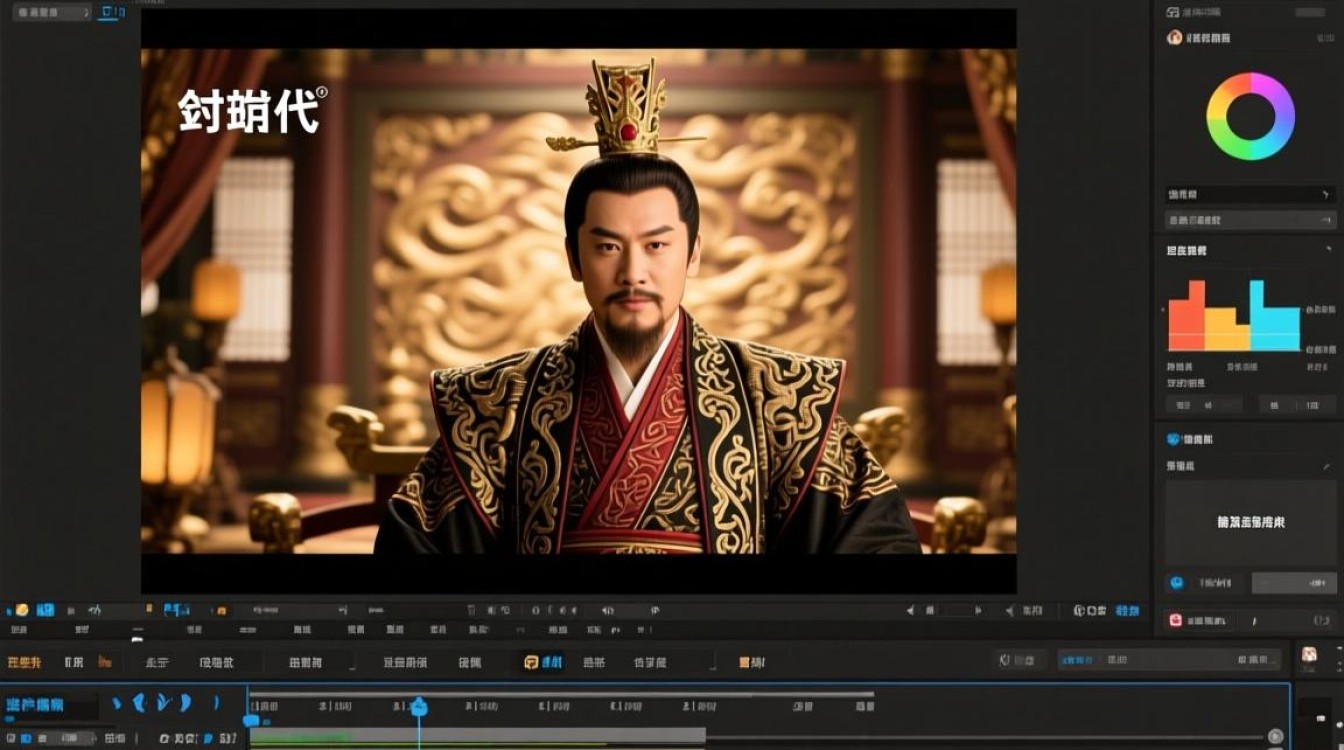Click the arrow on second field under color wheel
The width and height of the screenshot is (1344, 750).
(x=1326, y=220)
